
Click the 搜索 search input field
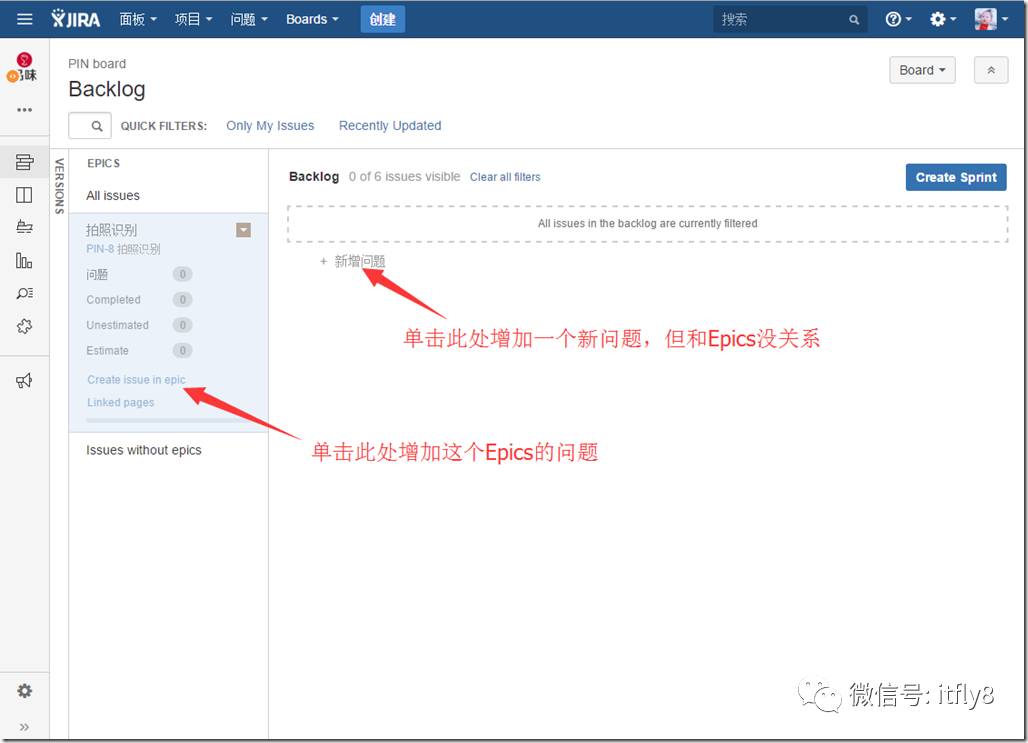click(790, 20)
